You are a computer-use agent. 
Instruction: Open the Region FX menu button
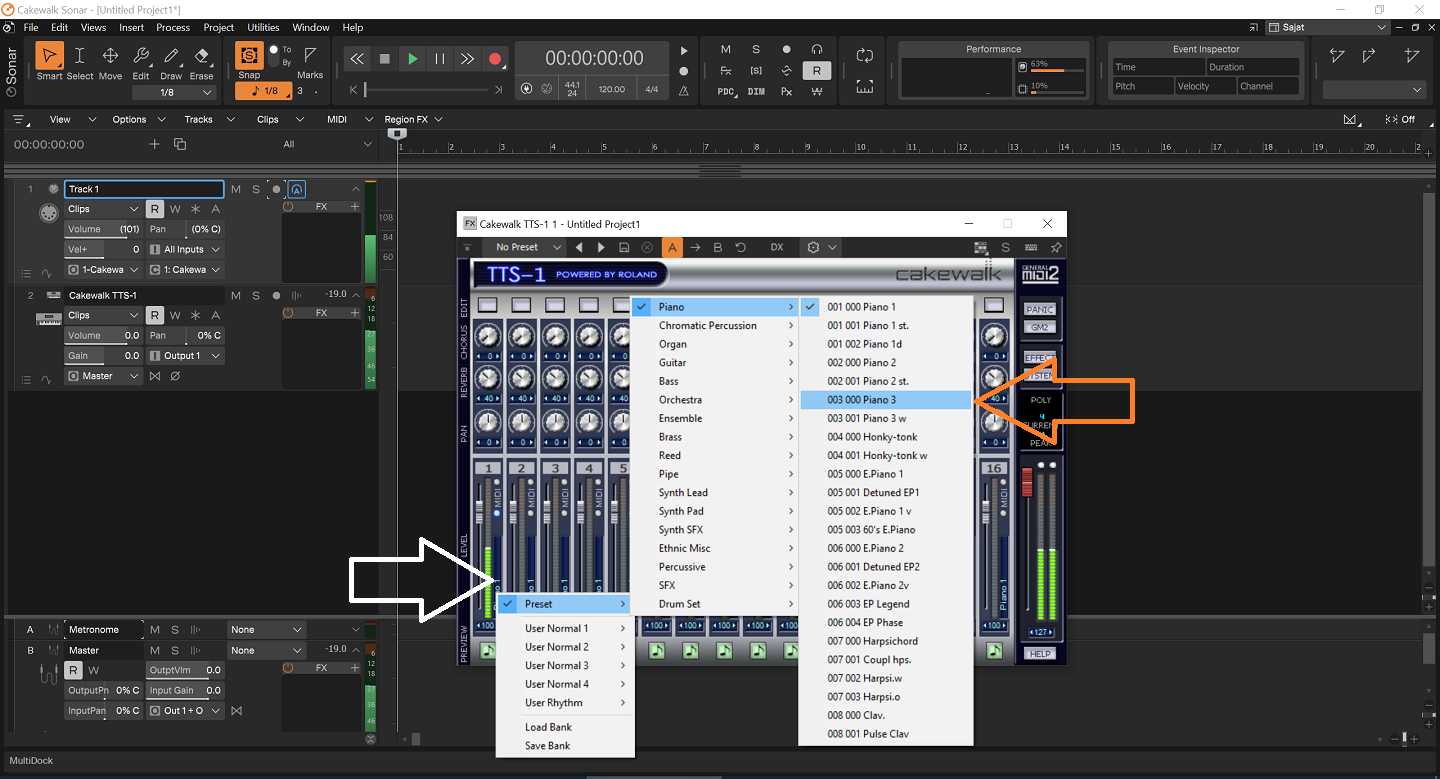tap(415, 119)
